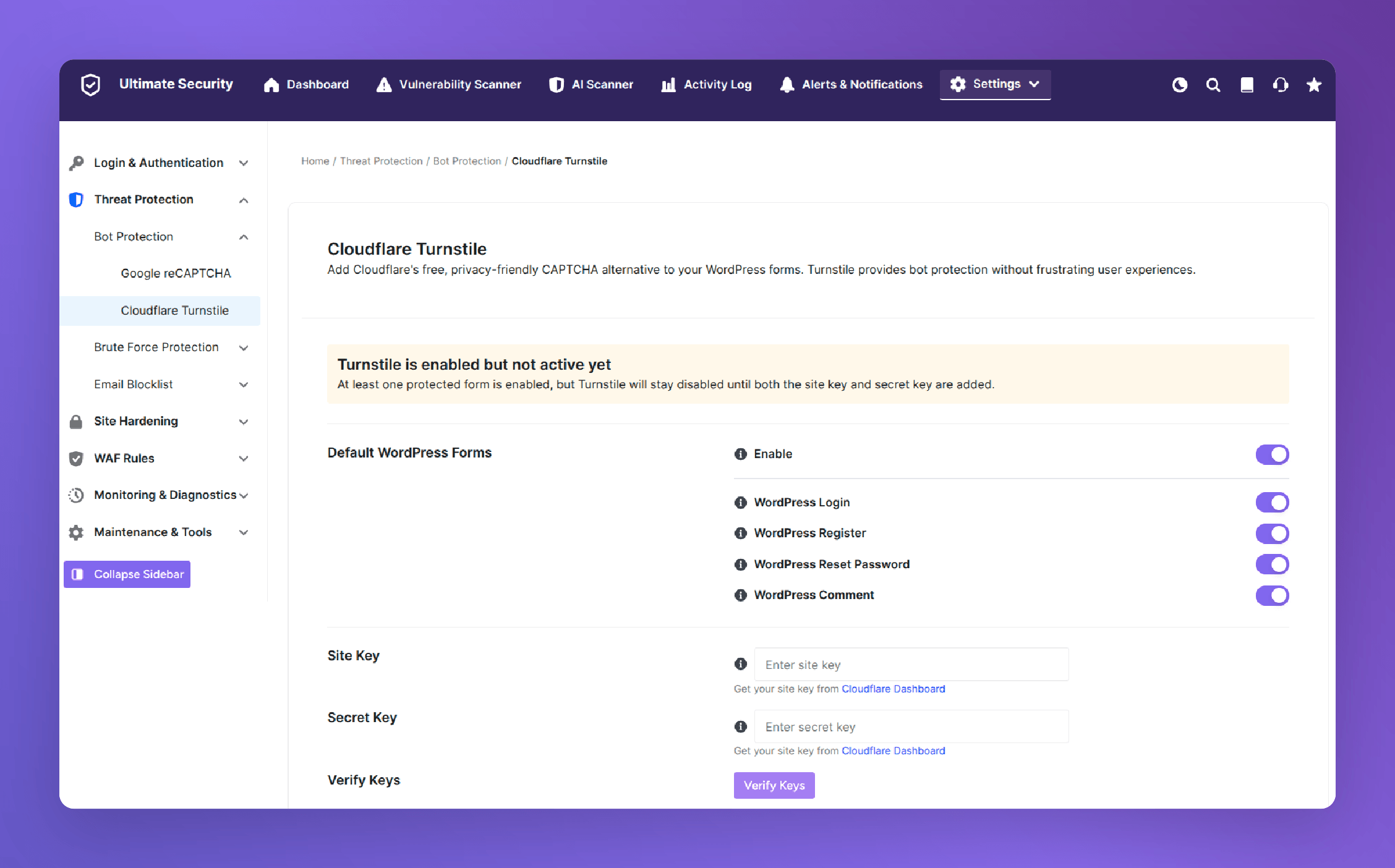Click the Ultimate Security shield logo
Image resolution: width=1395 pixels, height=868 pixels.
click(x=91, y=85)
